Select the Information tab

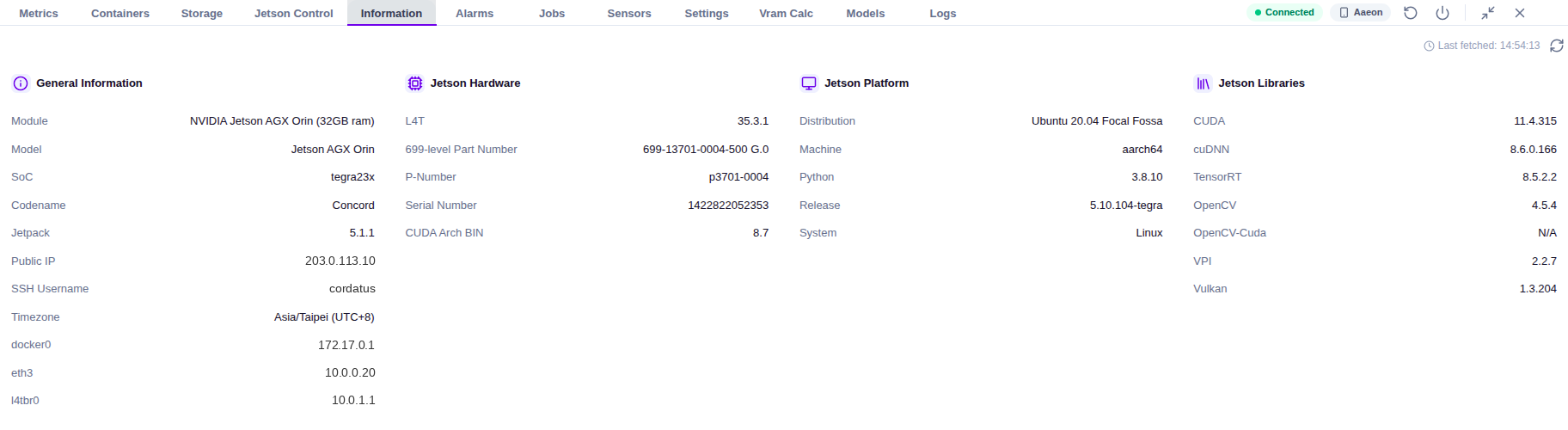[391, 14]
